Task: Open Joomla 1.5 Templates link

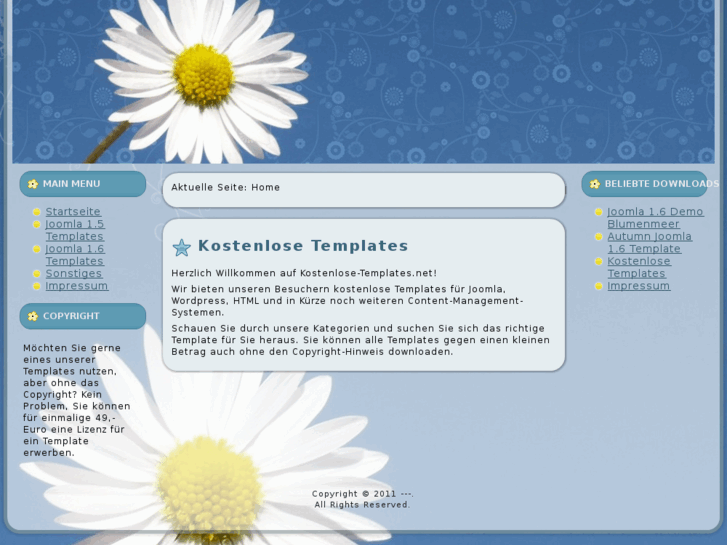Action: (75, 230)
